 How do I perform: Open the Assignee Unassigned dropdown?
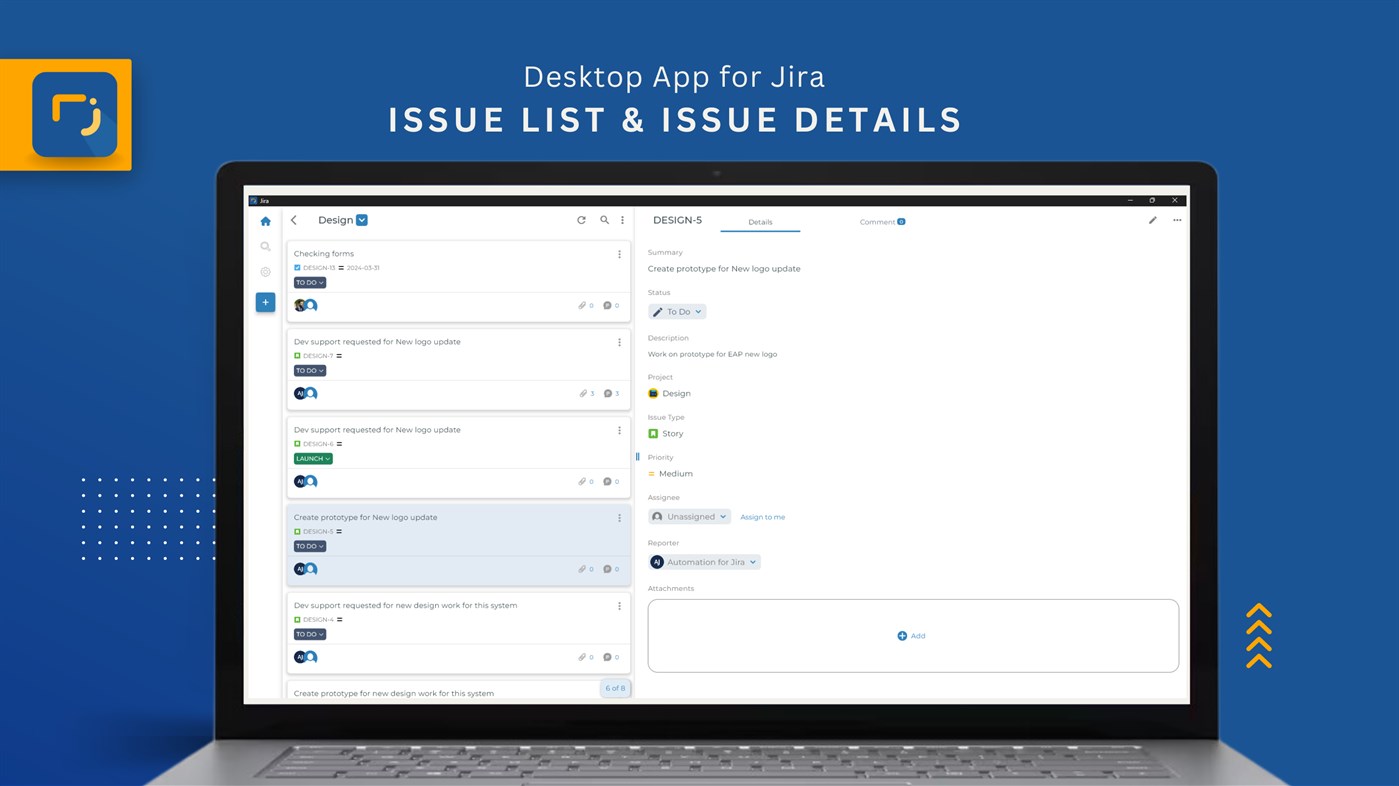pyautogui.click(x=688, y=516)
